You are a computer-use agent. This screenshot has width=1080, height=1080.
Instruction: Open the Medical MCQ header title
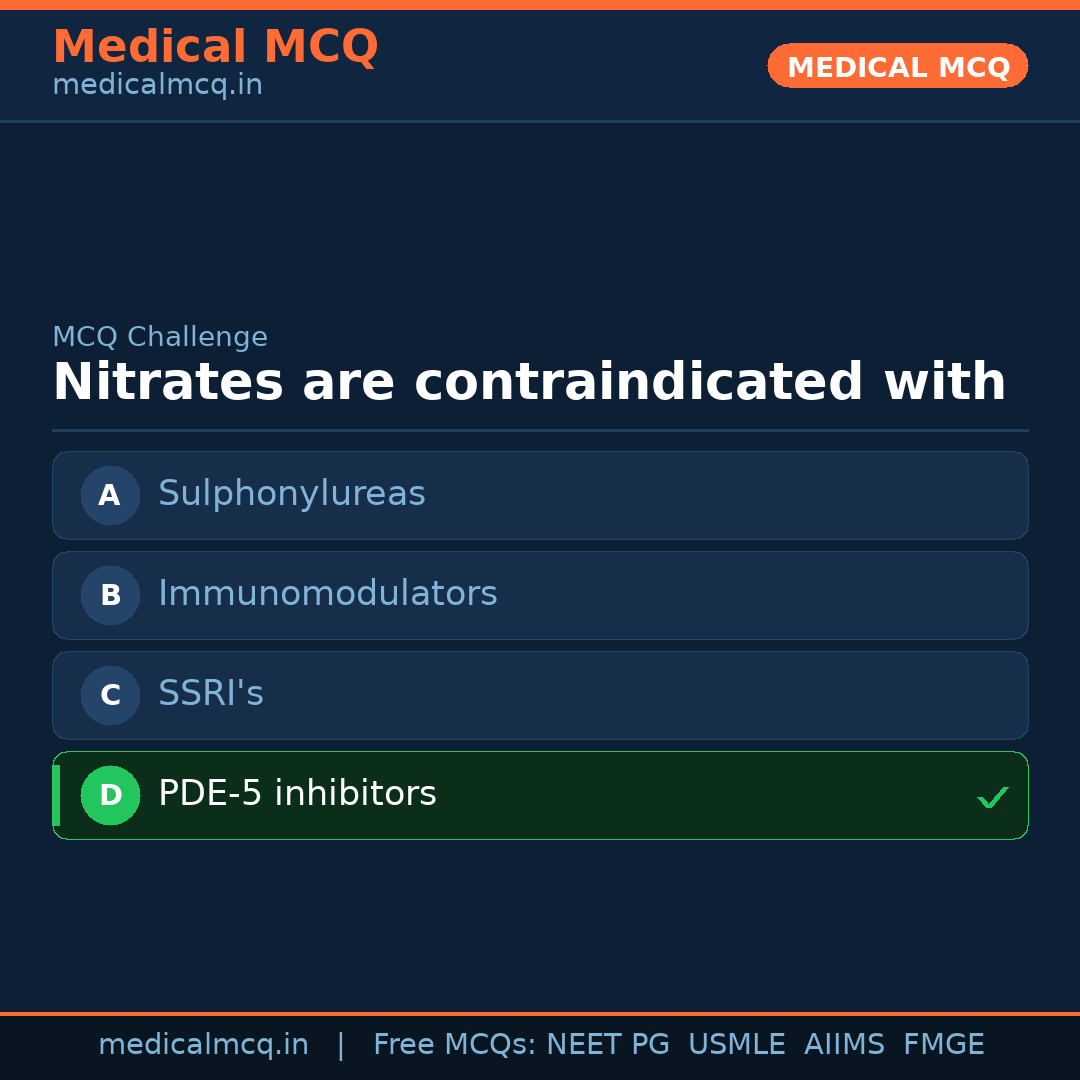point(215,47)
